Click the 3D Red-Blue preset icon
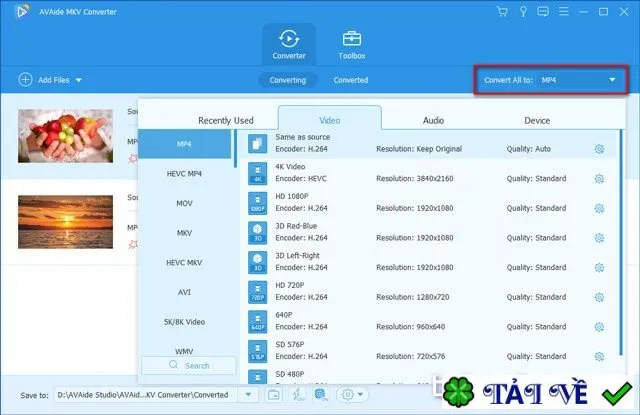 click(x=258, y=233)
